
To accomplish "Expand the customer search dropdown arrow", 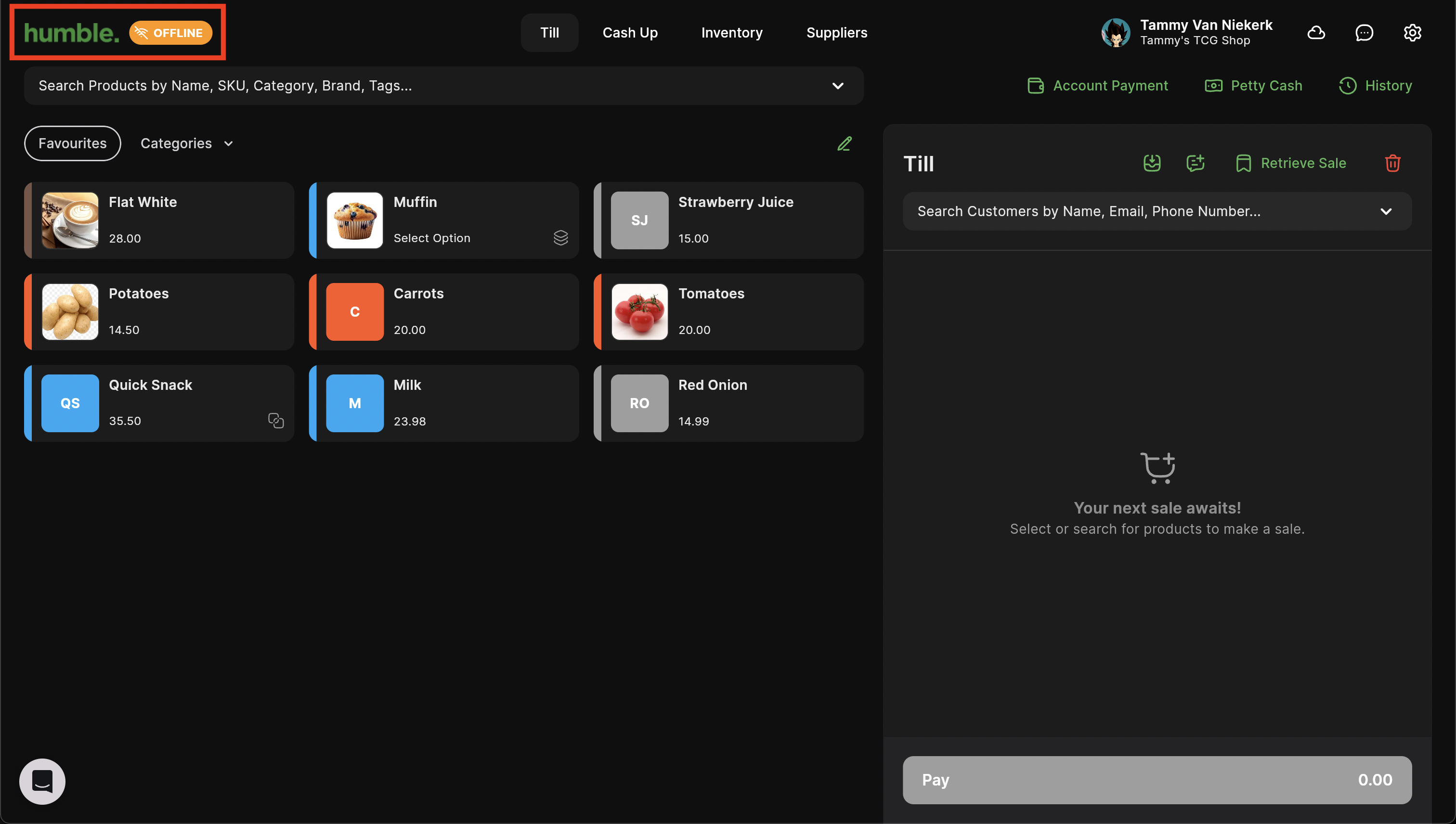I will pyautogui.click(x=1385, y=211).
